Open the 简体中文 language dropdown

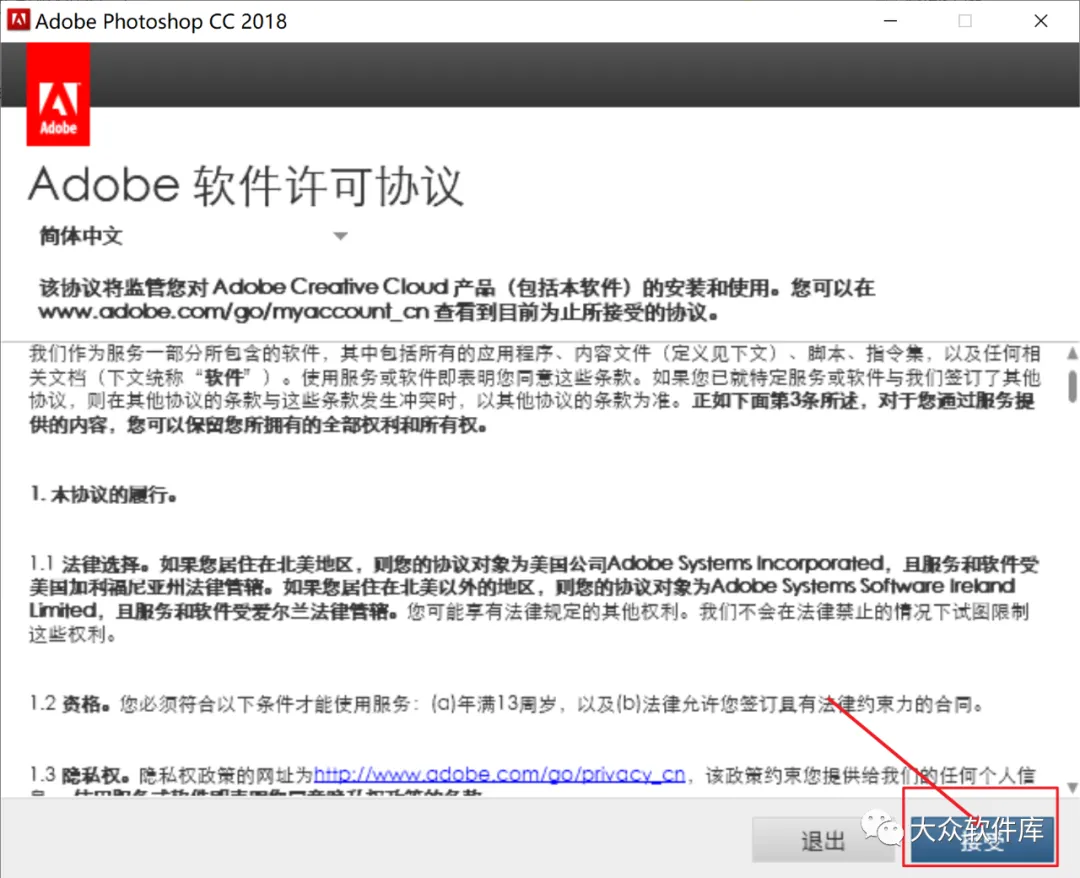[x=194, y=236]
